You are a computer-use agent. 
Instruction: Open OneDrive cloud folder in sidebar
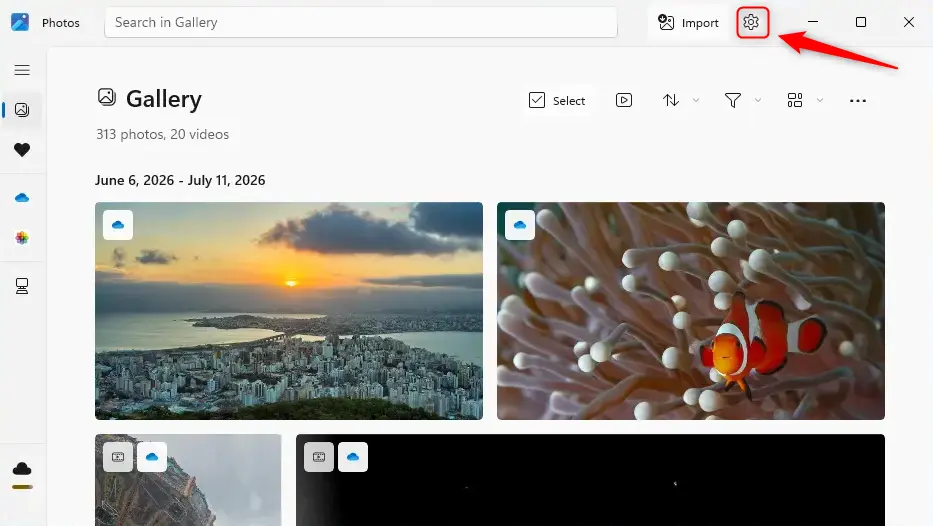click(x=22, y=198)
